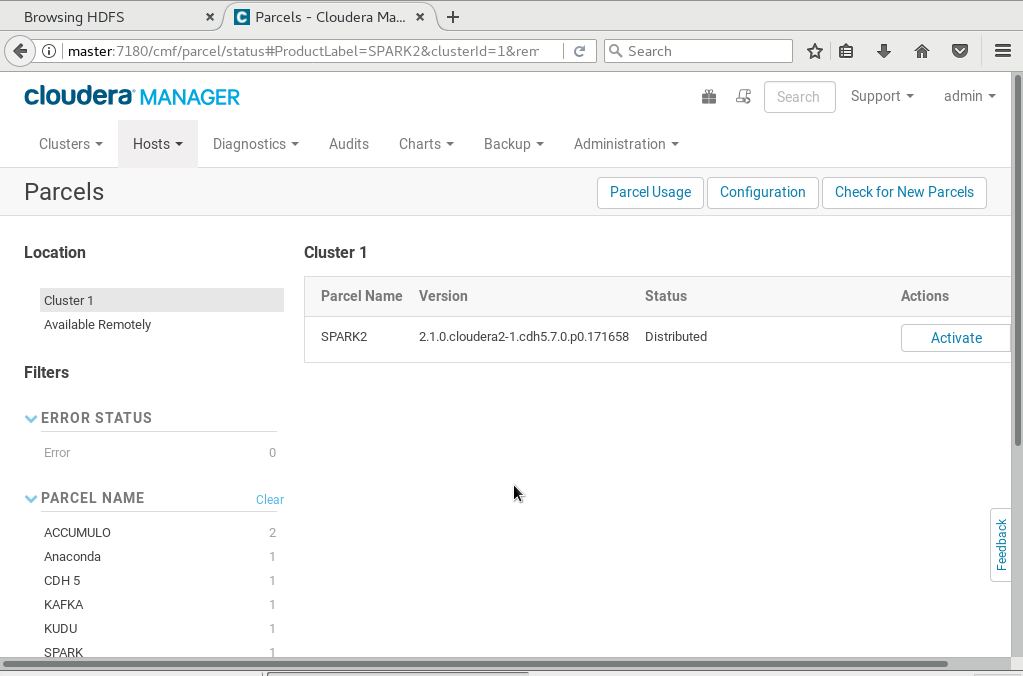Click the page vertical scrollbar

click(x=1018, y=261)
